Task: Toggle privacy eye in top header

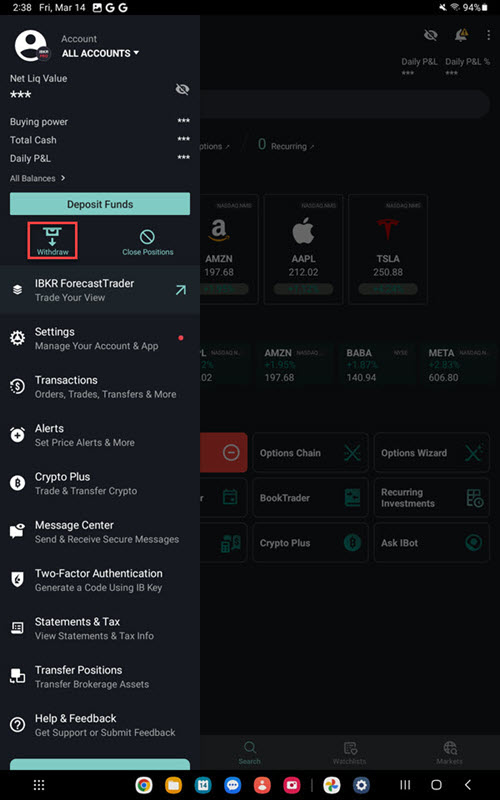Action: [x=431, y=35]
